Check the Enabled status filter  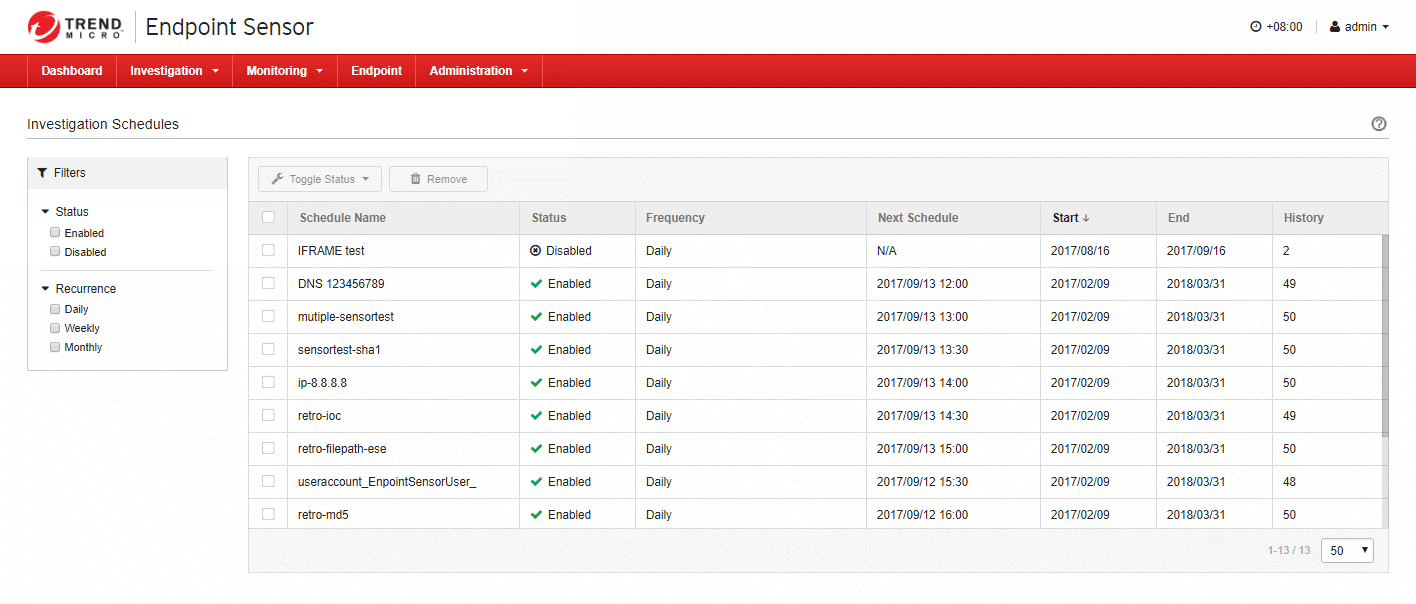(x=56, y=232)
